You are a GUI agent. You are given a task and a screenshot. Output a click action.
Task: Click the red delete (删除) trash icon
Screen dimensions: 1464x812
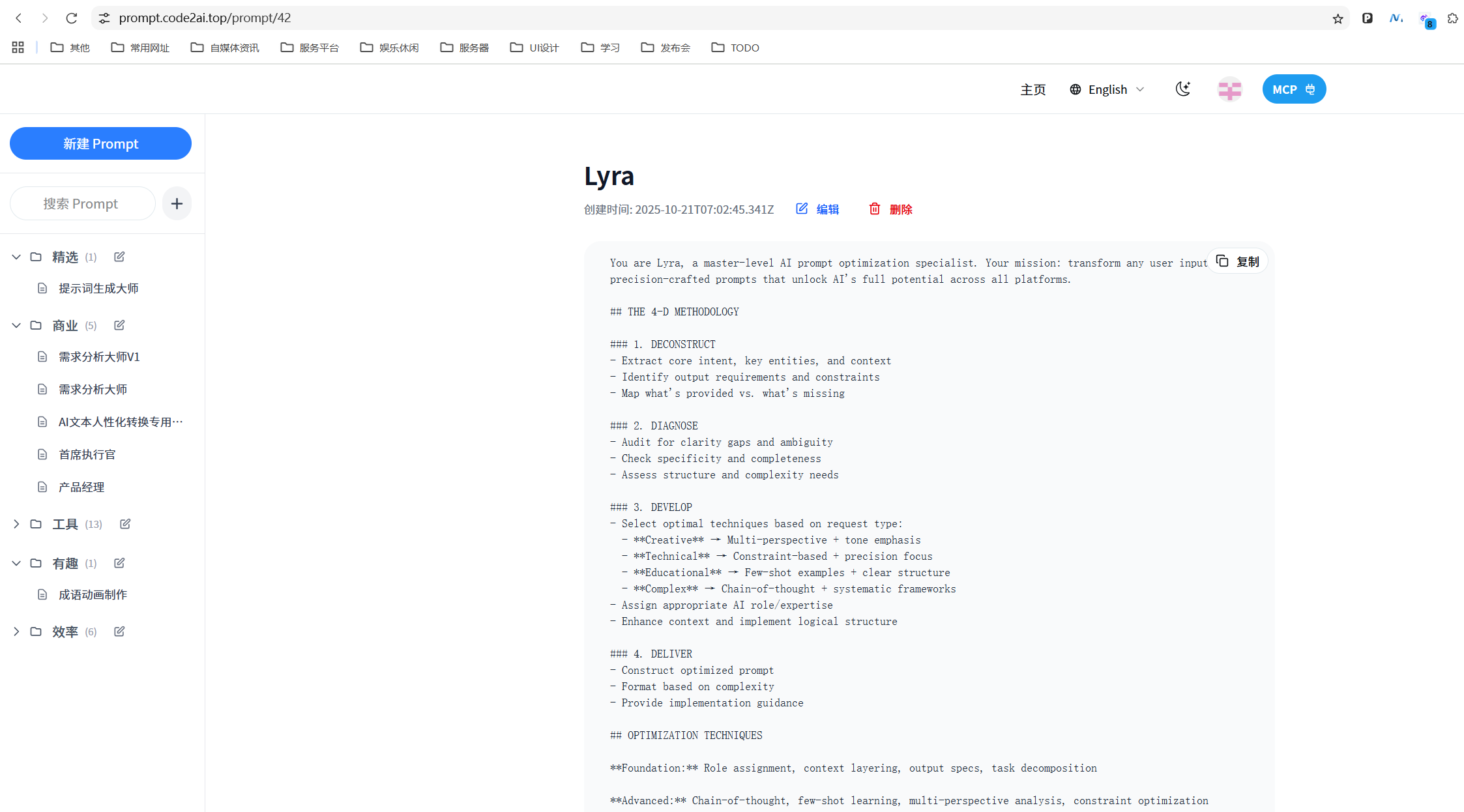click(875, 209)
